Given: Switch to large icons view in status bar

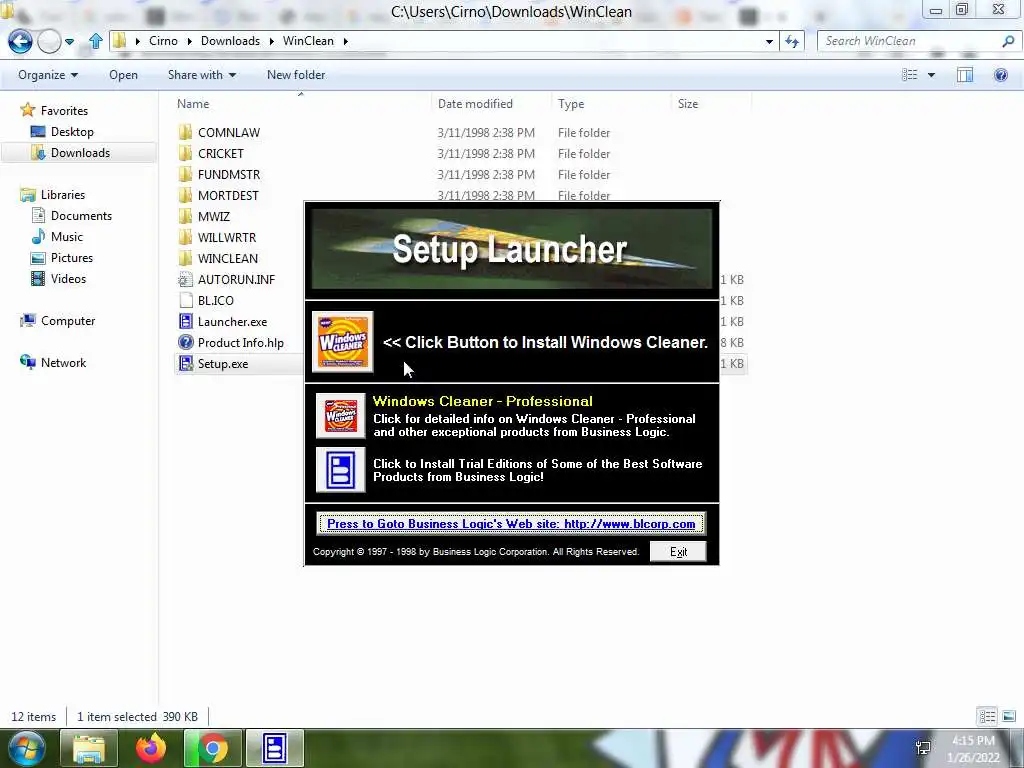Looking at the screenshot, I should (x=1008, y=716).
